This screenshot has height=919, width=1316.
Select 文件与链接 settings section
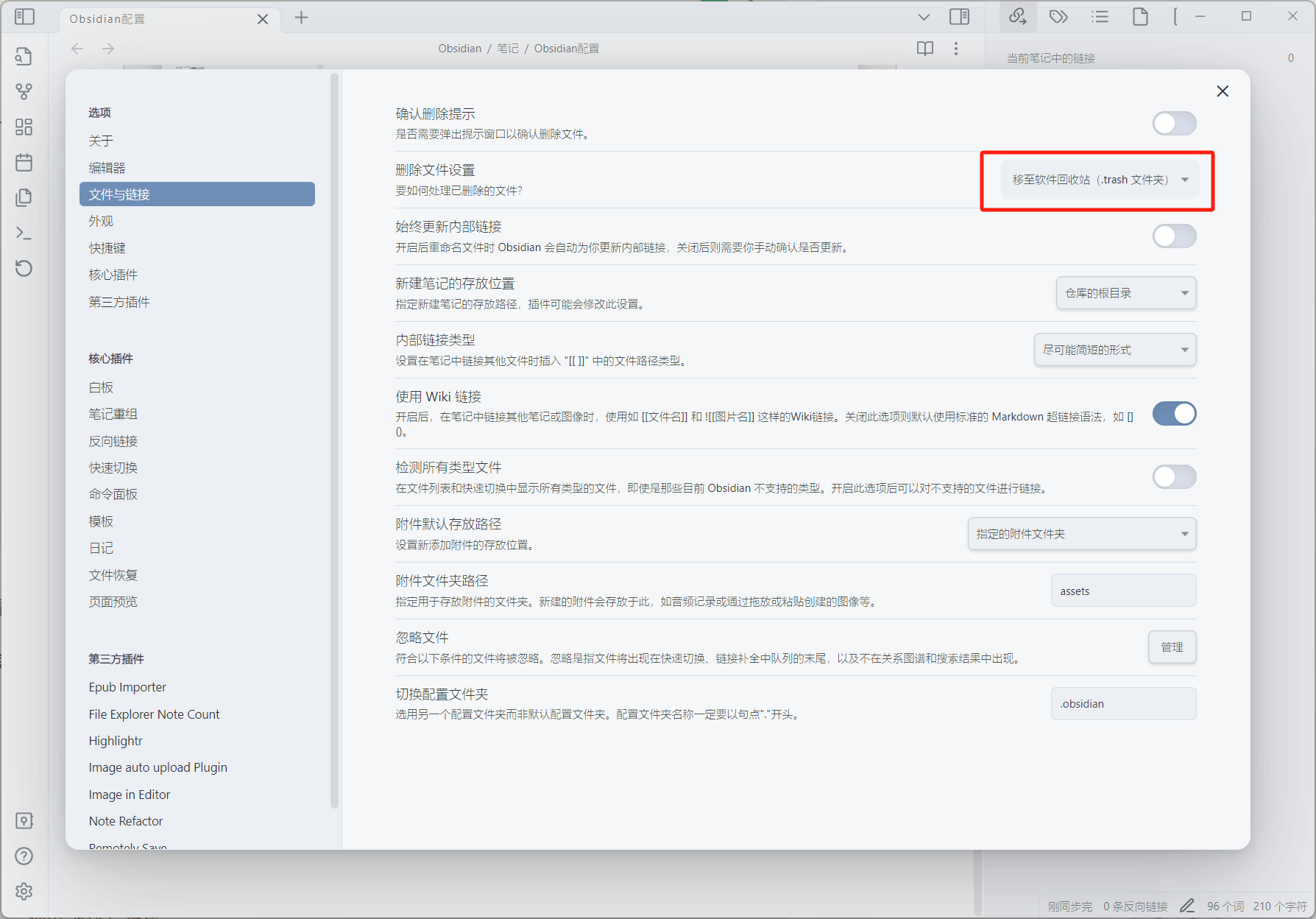(197, 194)
